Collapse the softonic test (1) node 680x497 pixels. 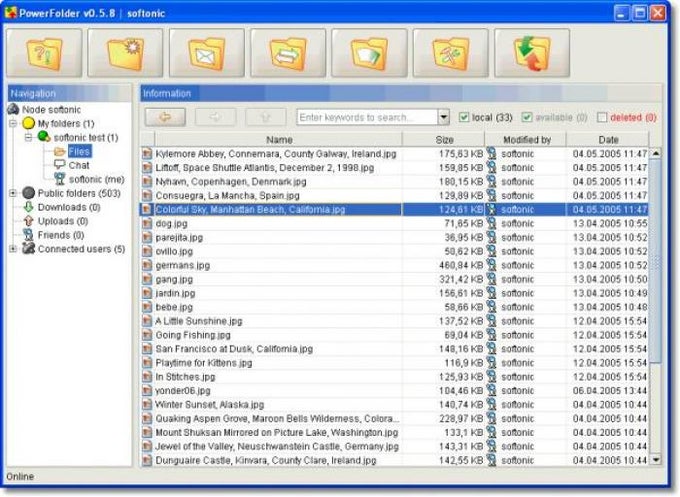[x=29, y=137]
